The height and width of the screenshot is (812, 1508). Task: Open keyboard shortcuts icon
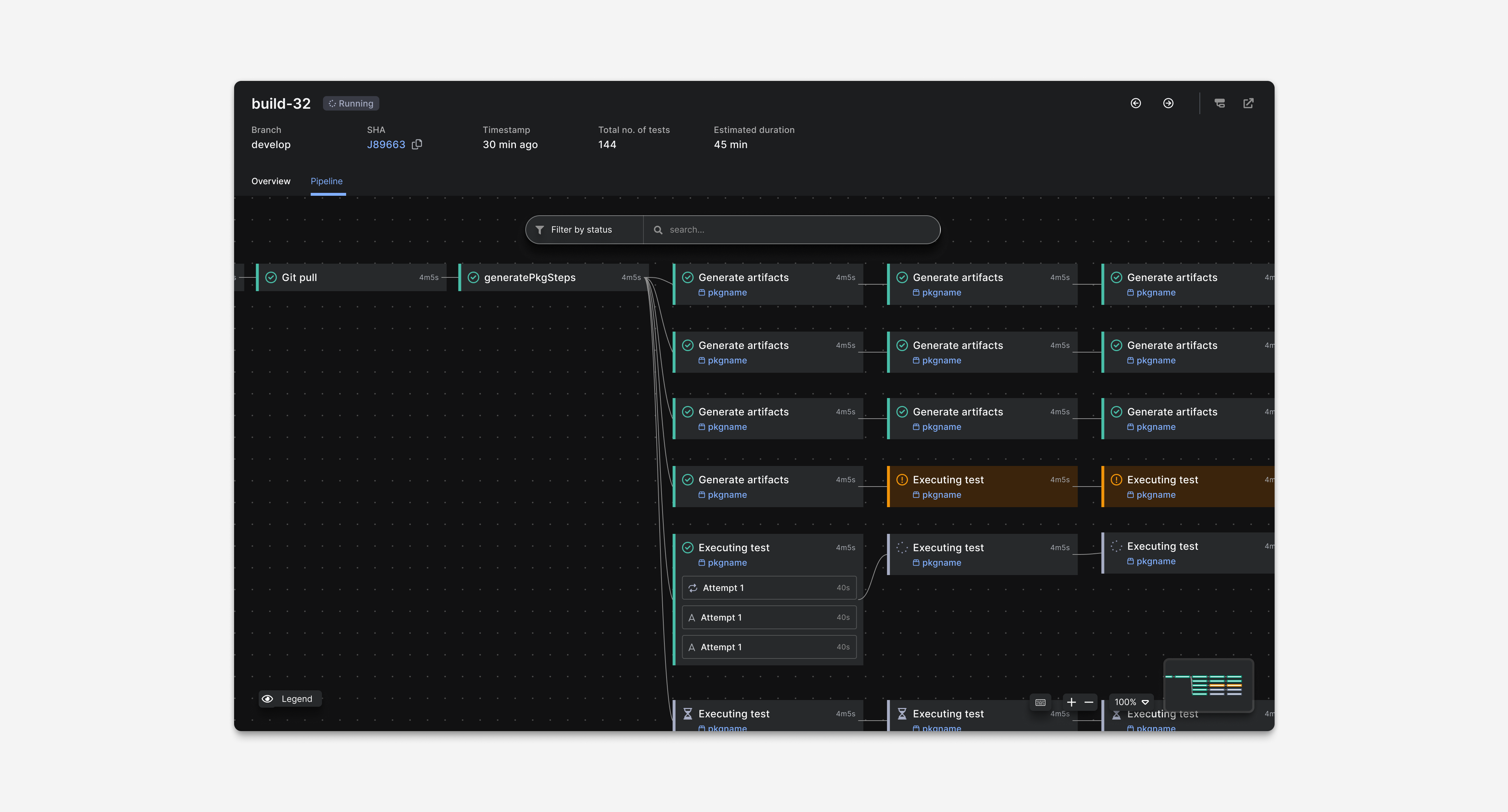click(1040, 702)
